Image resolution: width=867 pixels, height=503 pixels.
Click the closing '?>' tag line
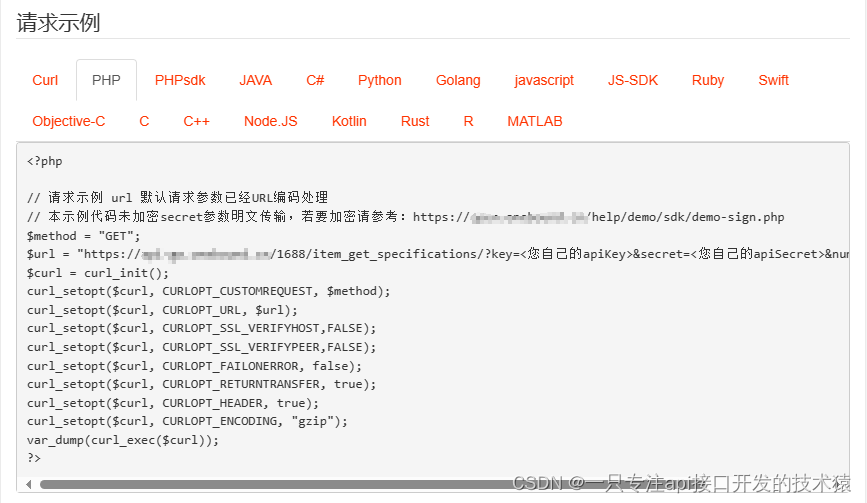[x=34, y=458]
